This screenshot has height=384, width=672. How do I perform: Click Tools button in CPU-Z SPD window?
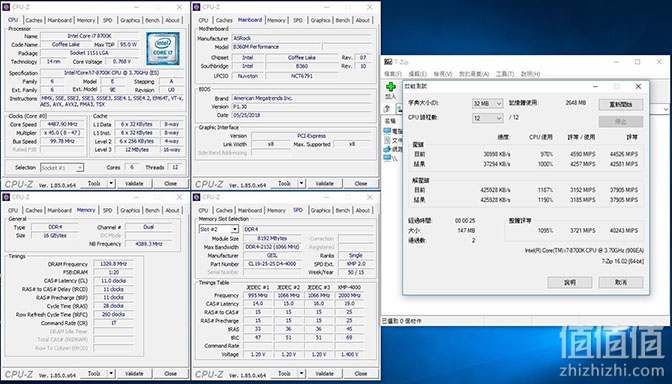tap(284, 374)
